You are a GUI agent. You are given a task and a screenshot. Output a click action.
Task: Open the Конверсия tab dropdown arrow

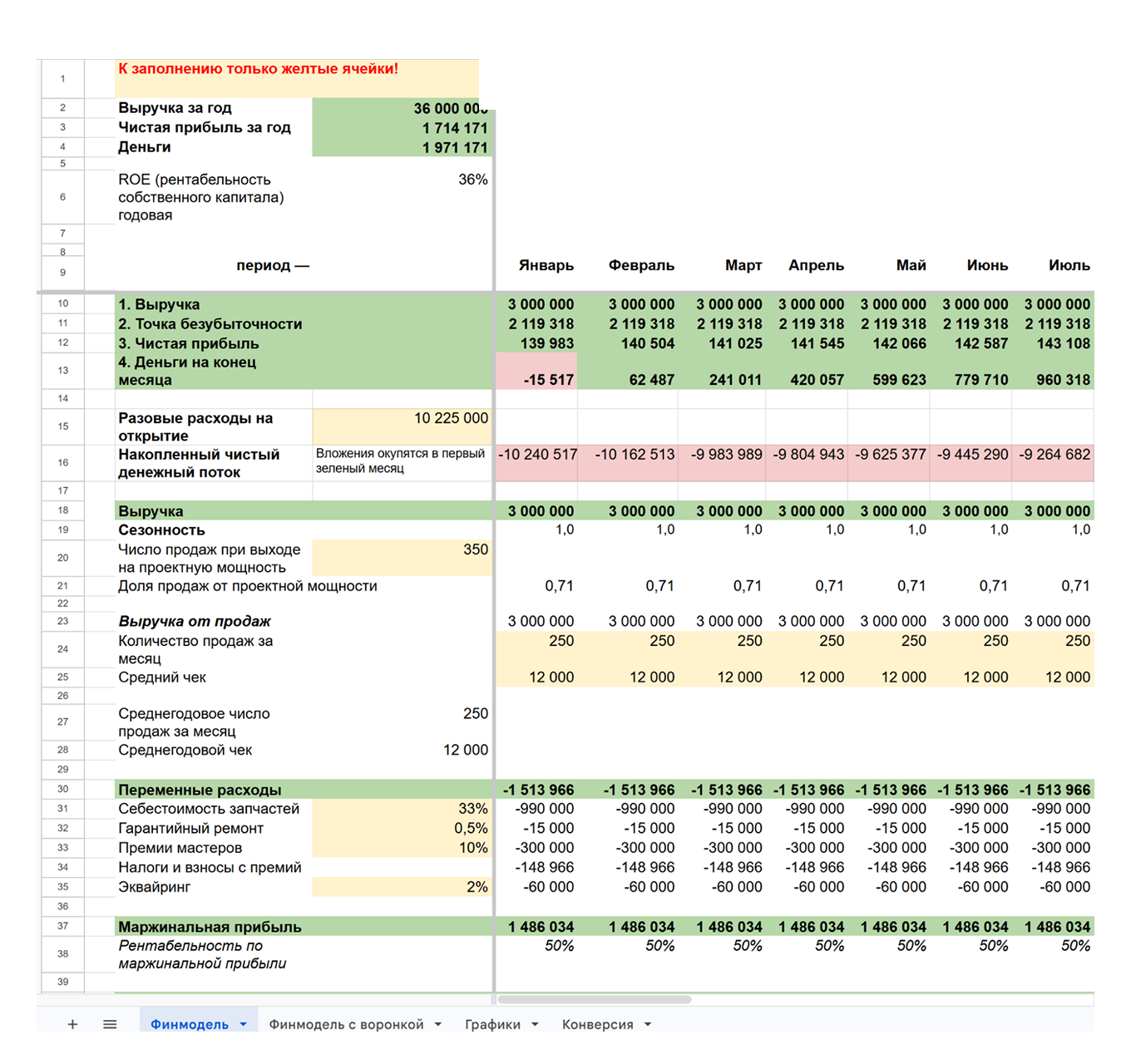(x=648, y=1024)
